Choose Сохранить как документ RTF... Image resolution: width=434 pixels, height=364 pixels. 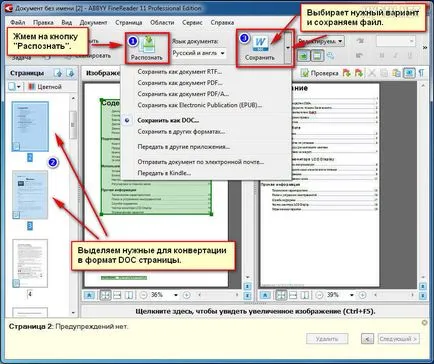point(206,72)
